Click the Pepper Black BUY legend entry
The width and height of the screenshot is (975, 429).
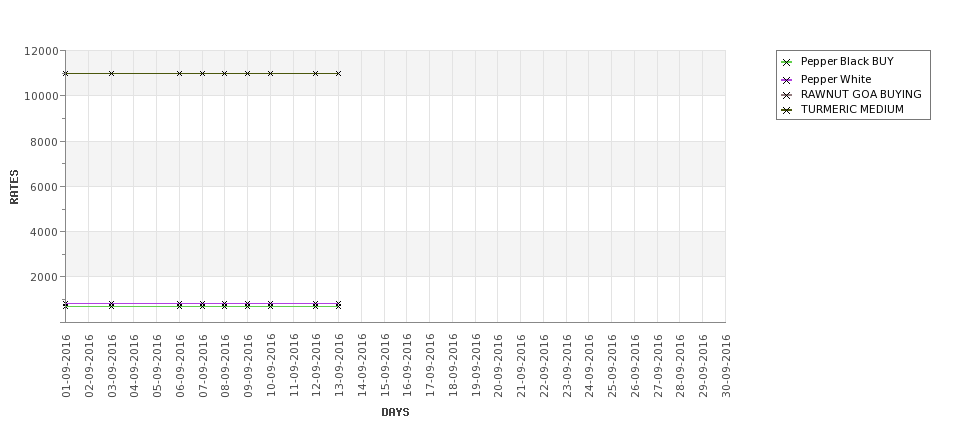coord(838,62)
